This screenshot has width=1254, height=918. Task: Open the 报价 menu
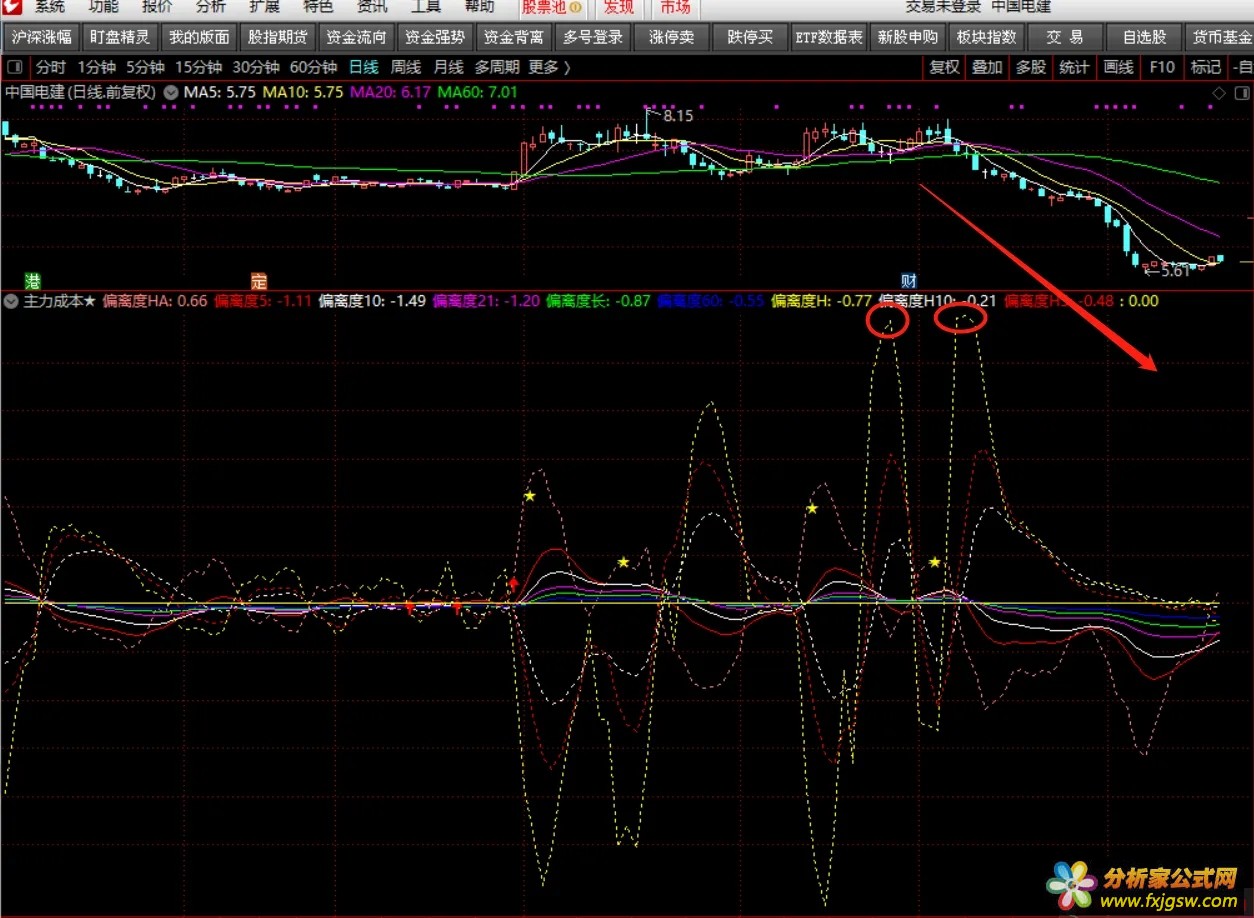tap(157, 6)
